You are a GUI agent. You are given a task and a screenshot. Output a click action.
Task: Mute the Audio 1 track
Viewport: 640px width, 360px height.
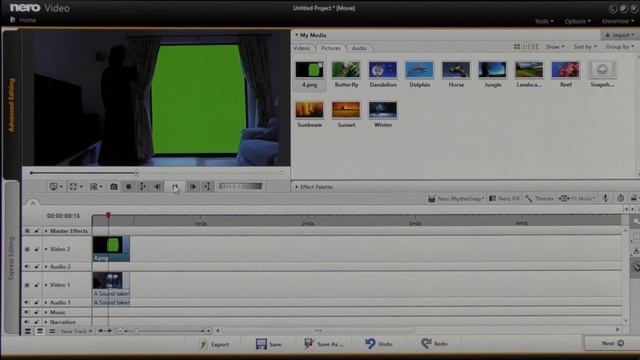pos(27,302)
